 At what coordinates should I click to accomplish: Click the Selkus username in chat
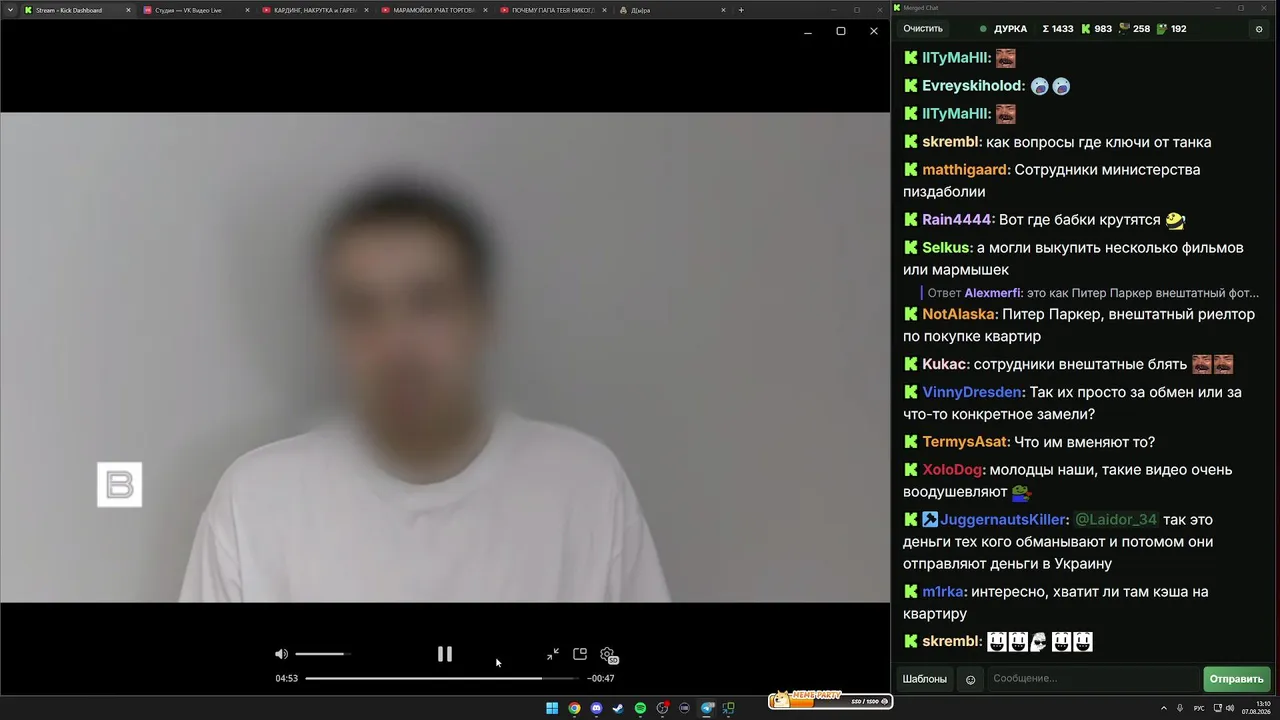[946, 248]
